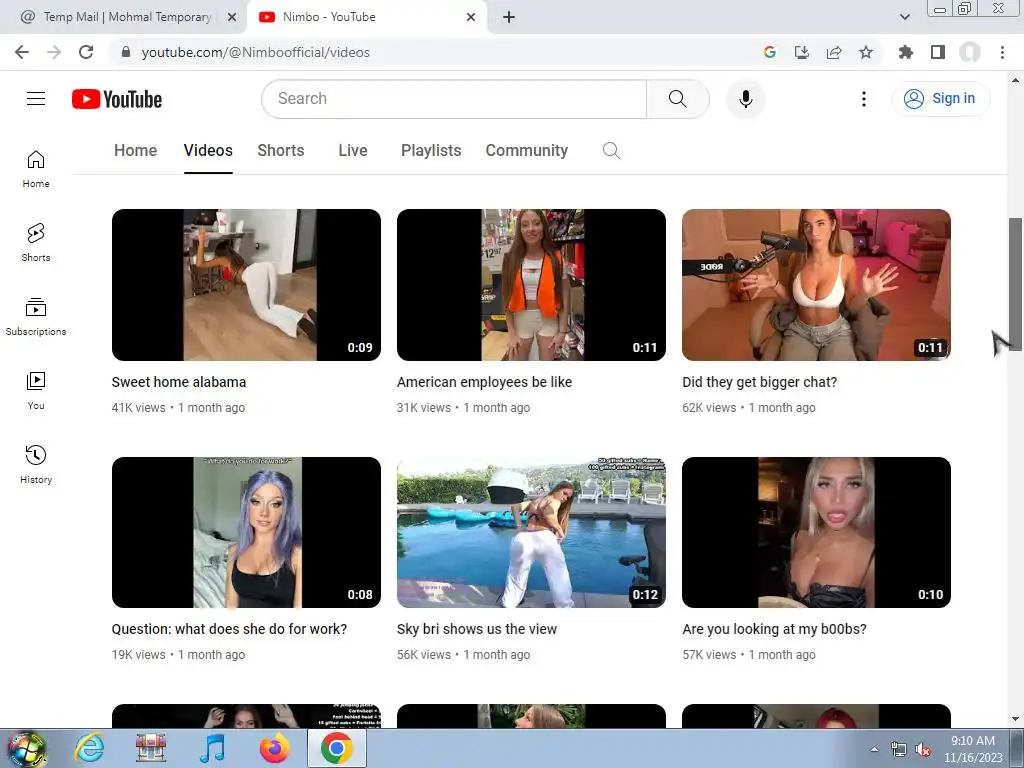Open "Sky bri shows us the view" title
Viewport: 1024px width, 768px height.
point(477,629)
